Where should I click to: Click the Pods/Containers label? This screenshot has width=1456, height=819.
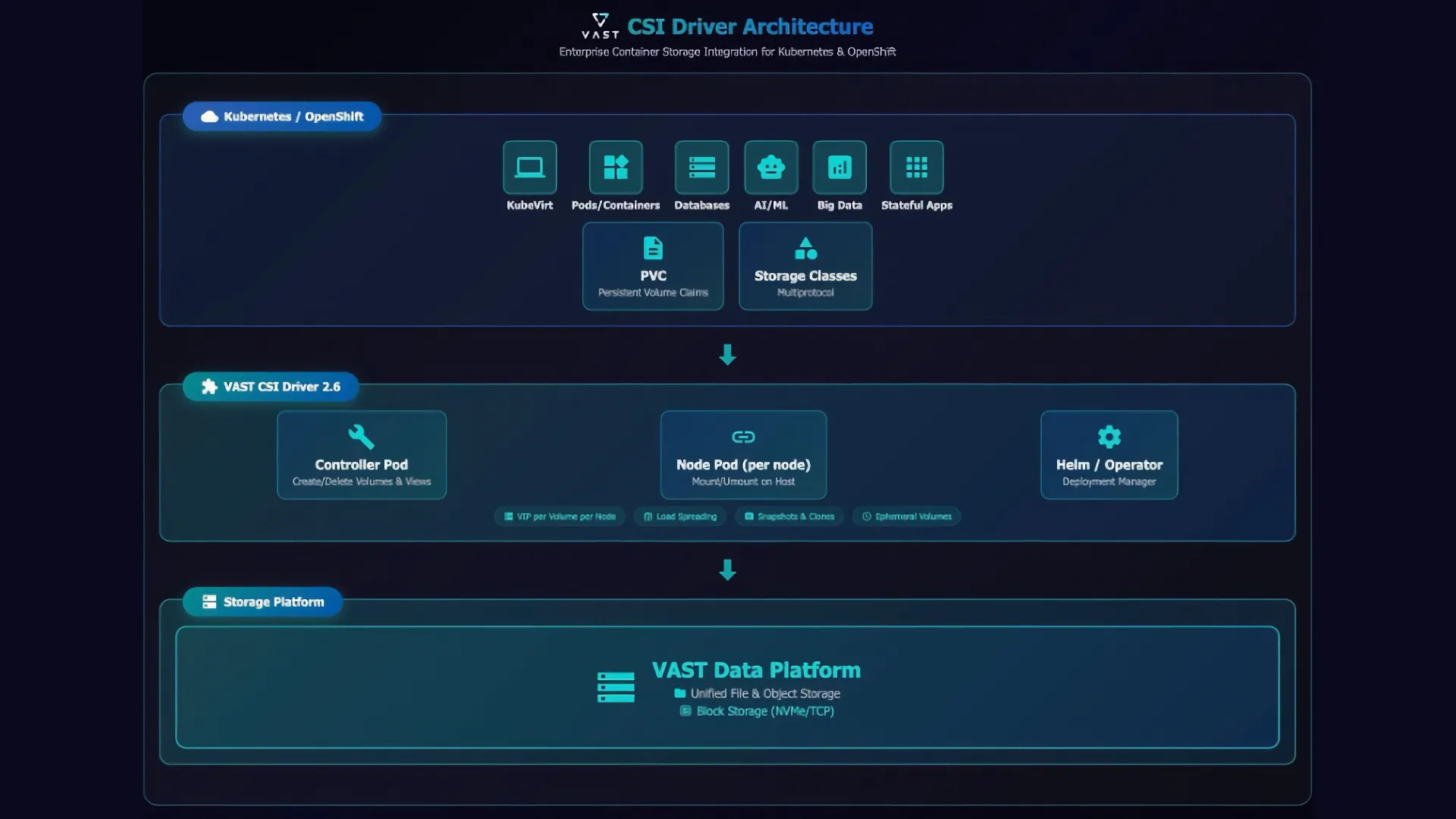pyautogui.click(x=616, y=206)
